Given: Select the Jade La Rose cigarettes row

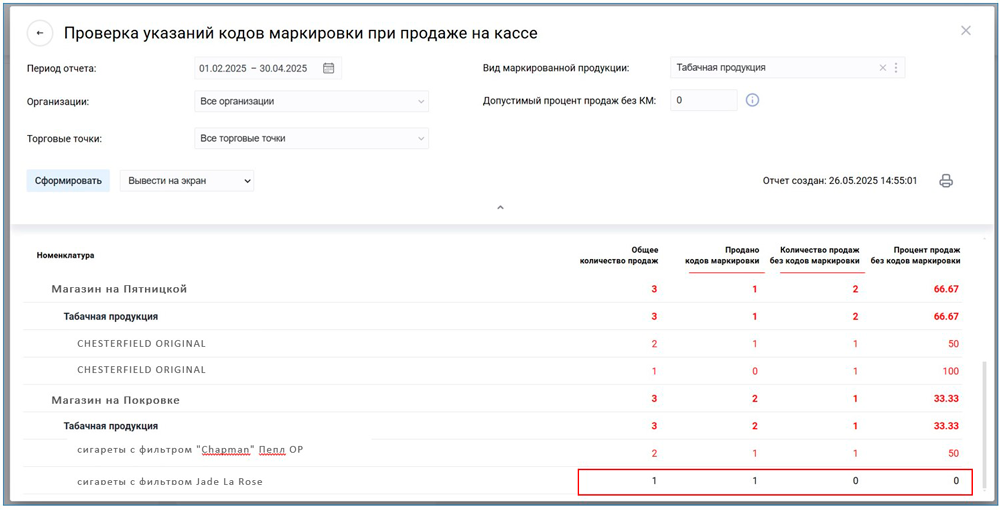Looking at the screenshot, I should (x=170, y=482).
